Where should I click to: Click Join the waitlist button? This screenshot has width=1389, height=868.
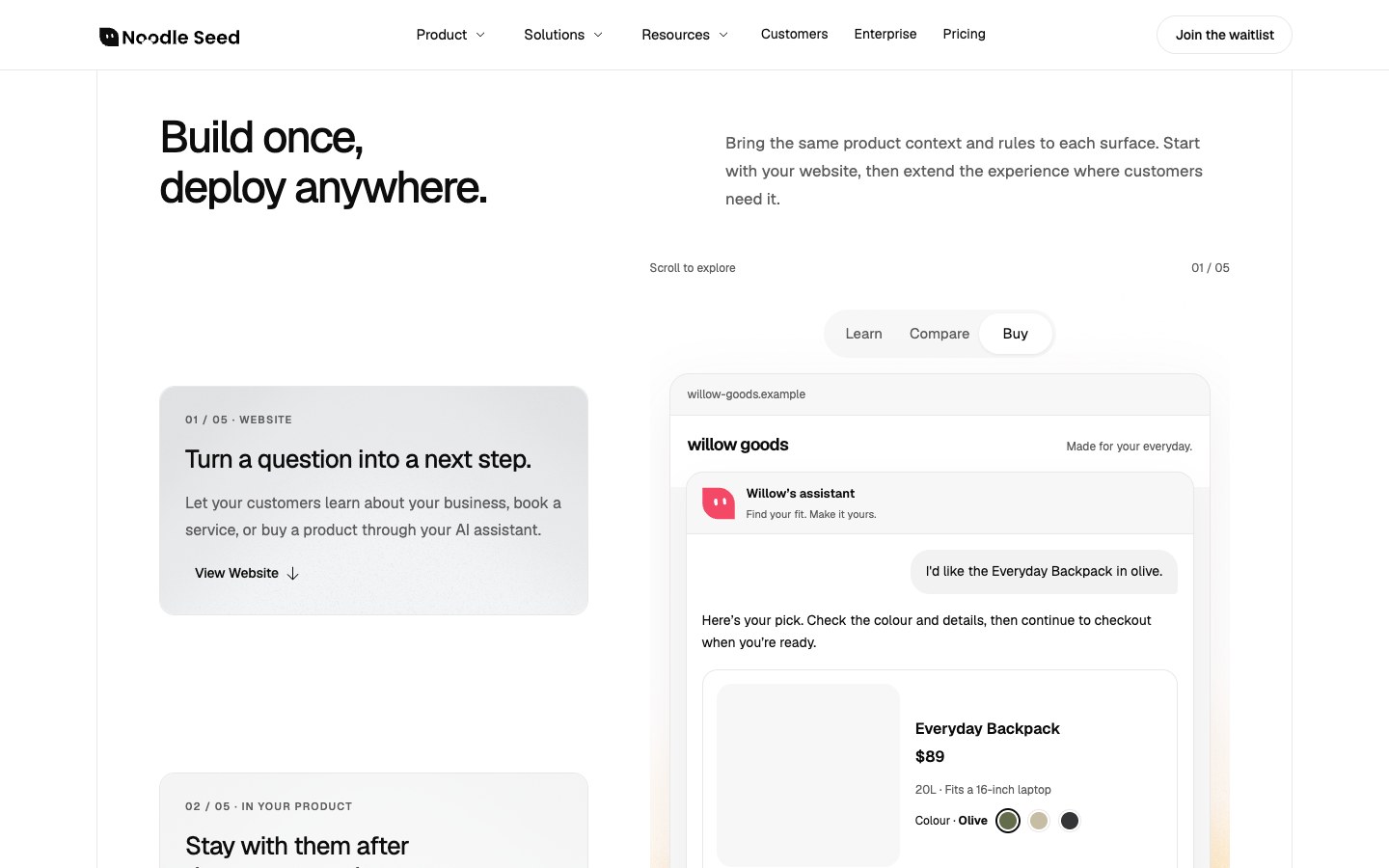tap(1224, 35)
